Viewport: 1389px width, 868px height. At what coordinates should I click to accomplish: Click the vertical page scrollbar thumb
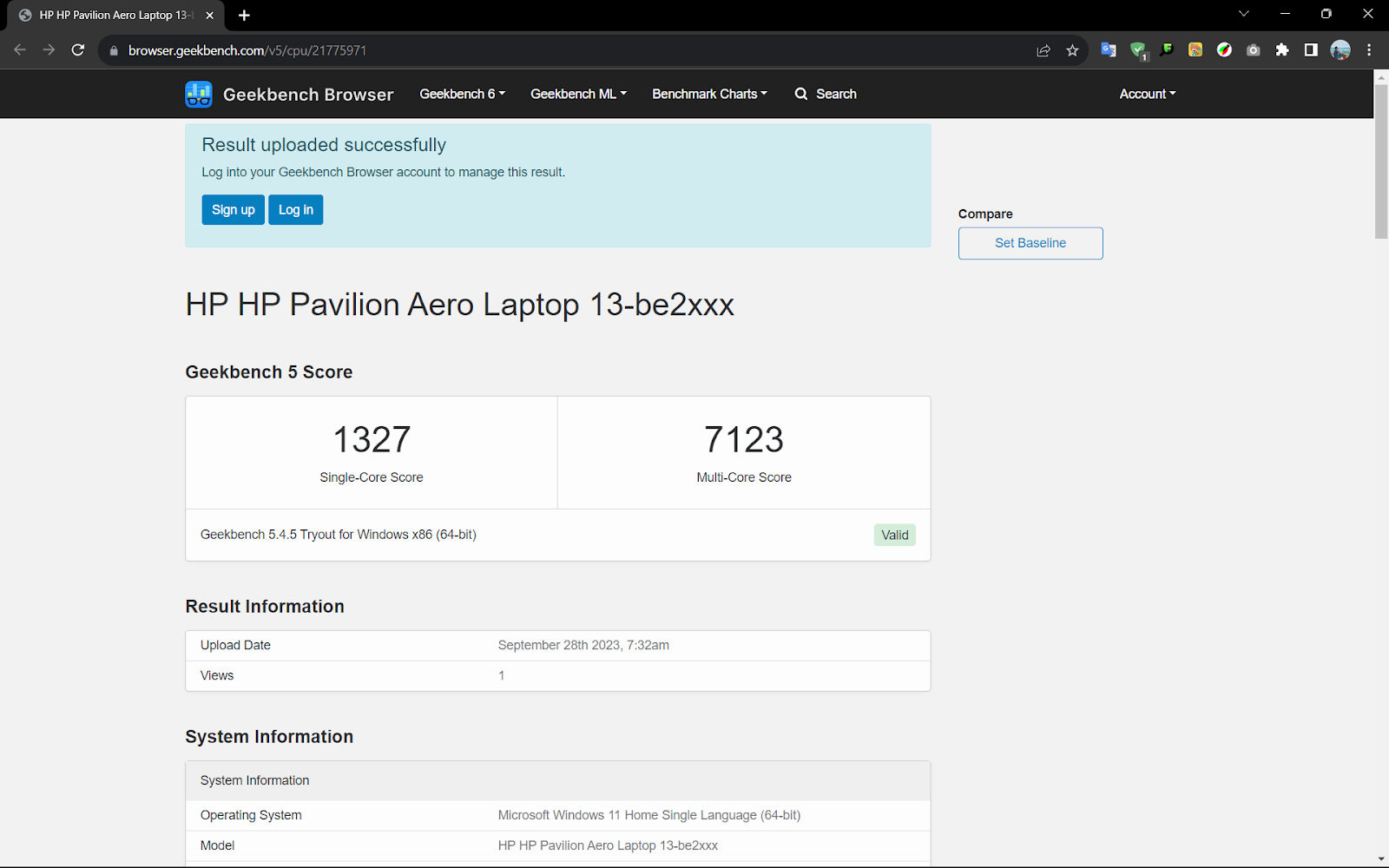[1381, 161]
